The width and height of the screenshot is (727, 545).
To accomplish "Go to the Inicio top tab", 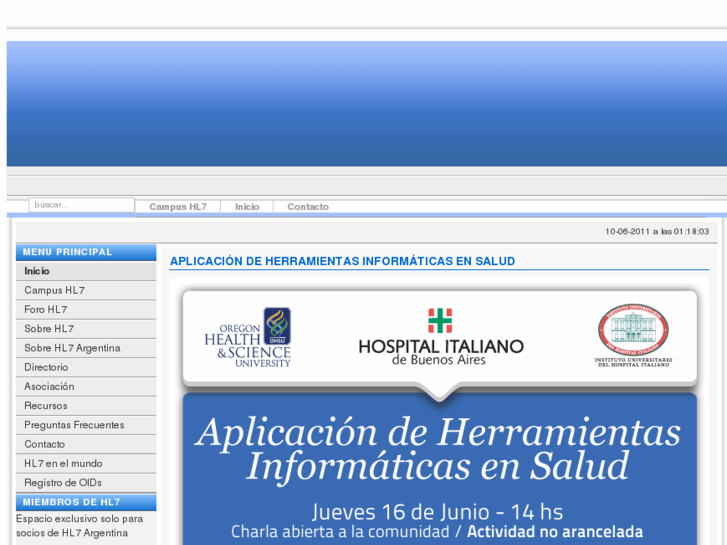I will click(x=247, y=207).
